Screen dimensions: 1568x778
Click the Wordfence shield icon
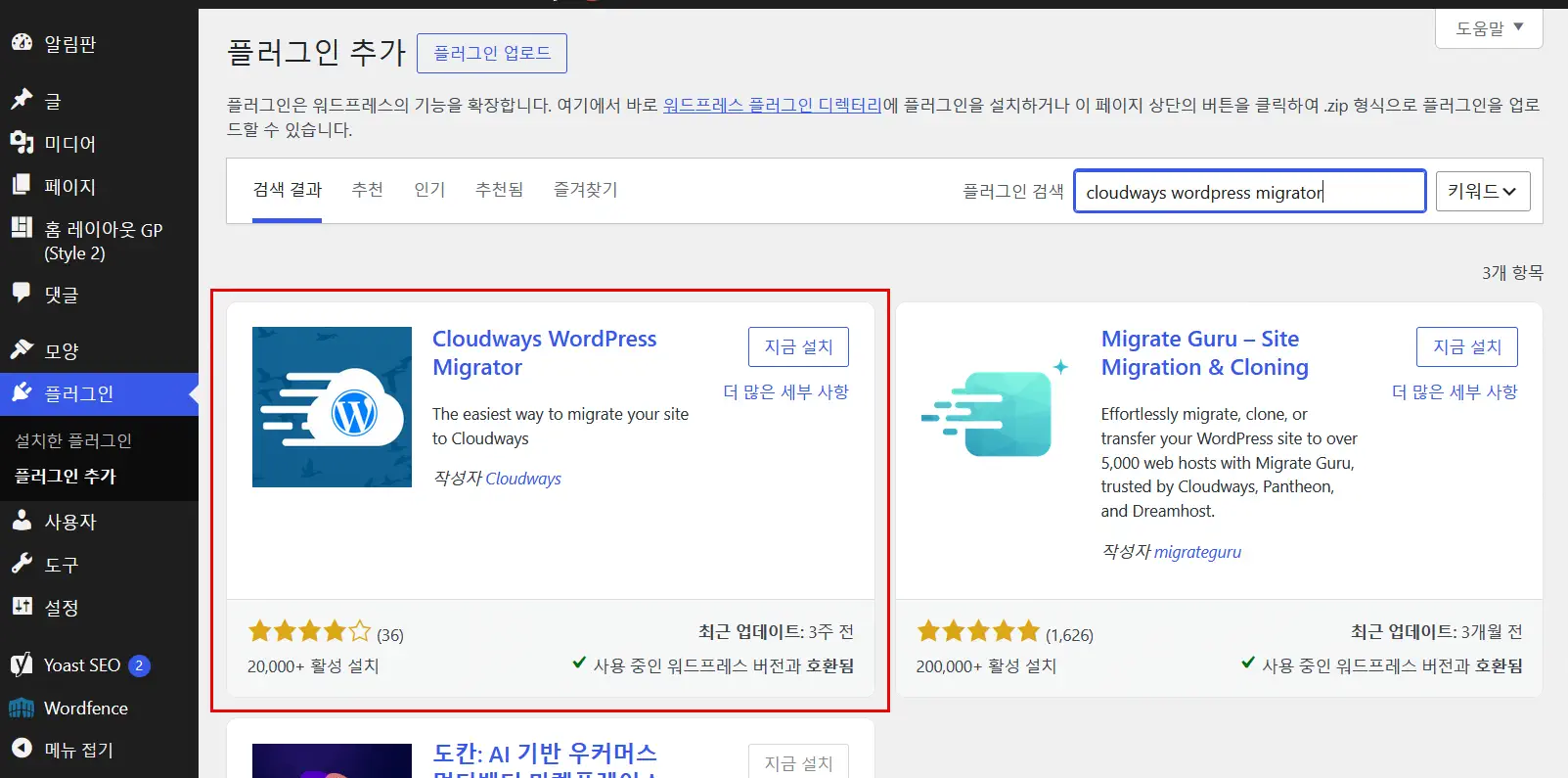pos(22,708)
